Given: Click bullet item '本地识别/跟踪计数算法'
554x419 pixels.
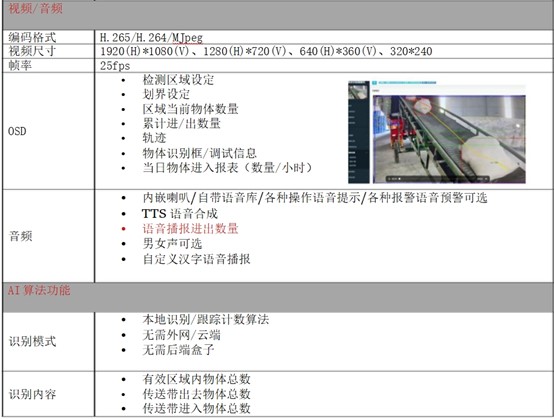Looking at the screenshot, I should [x=205, y=319].
